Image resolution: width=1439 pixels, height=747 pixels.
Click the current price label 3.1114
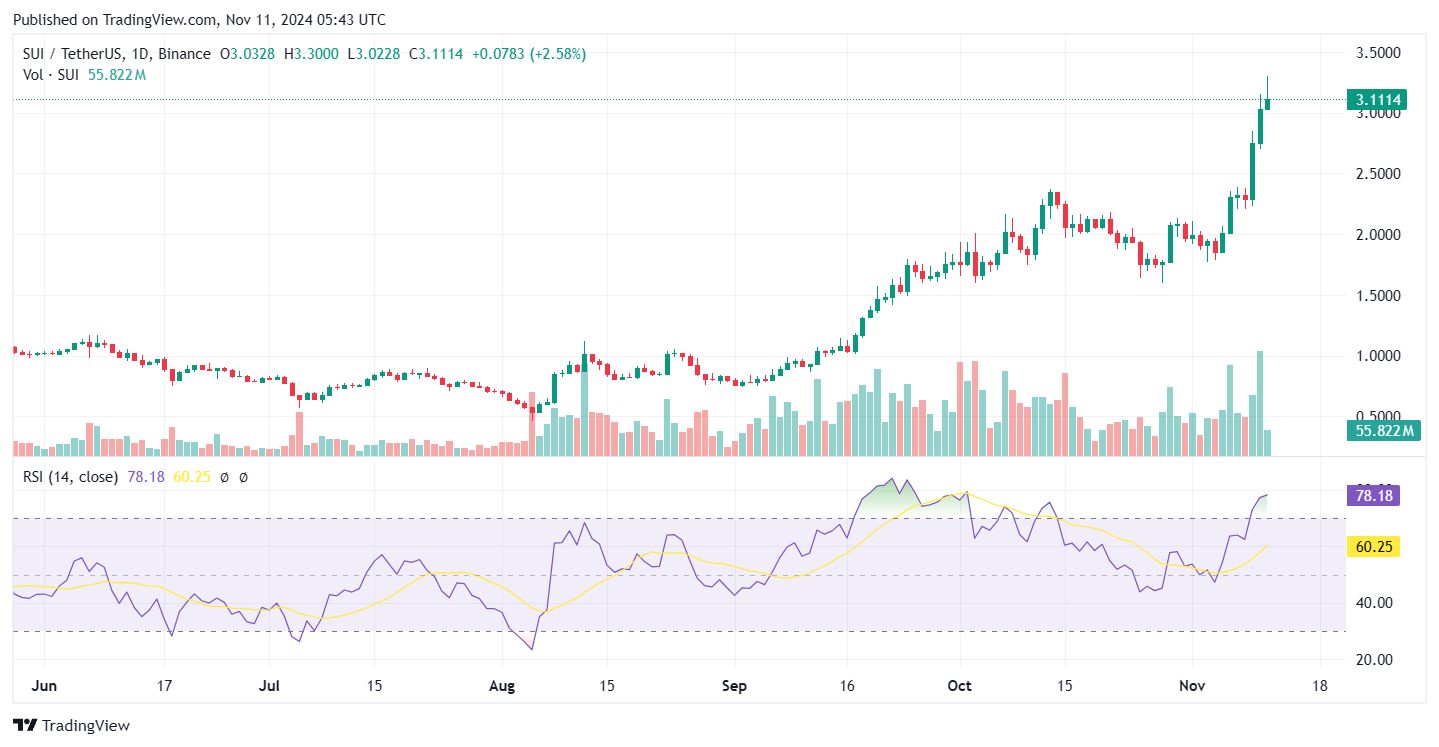[x=1377, y=99]
